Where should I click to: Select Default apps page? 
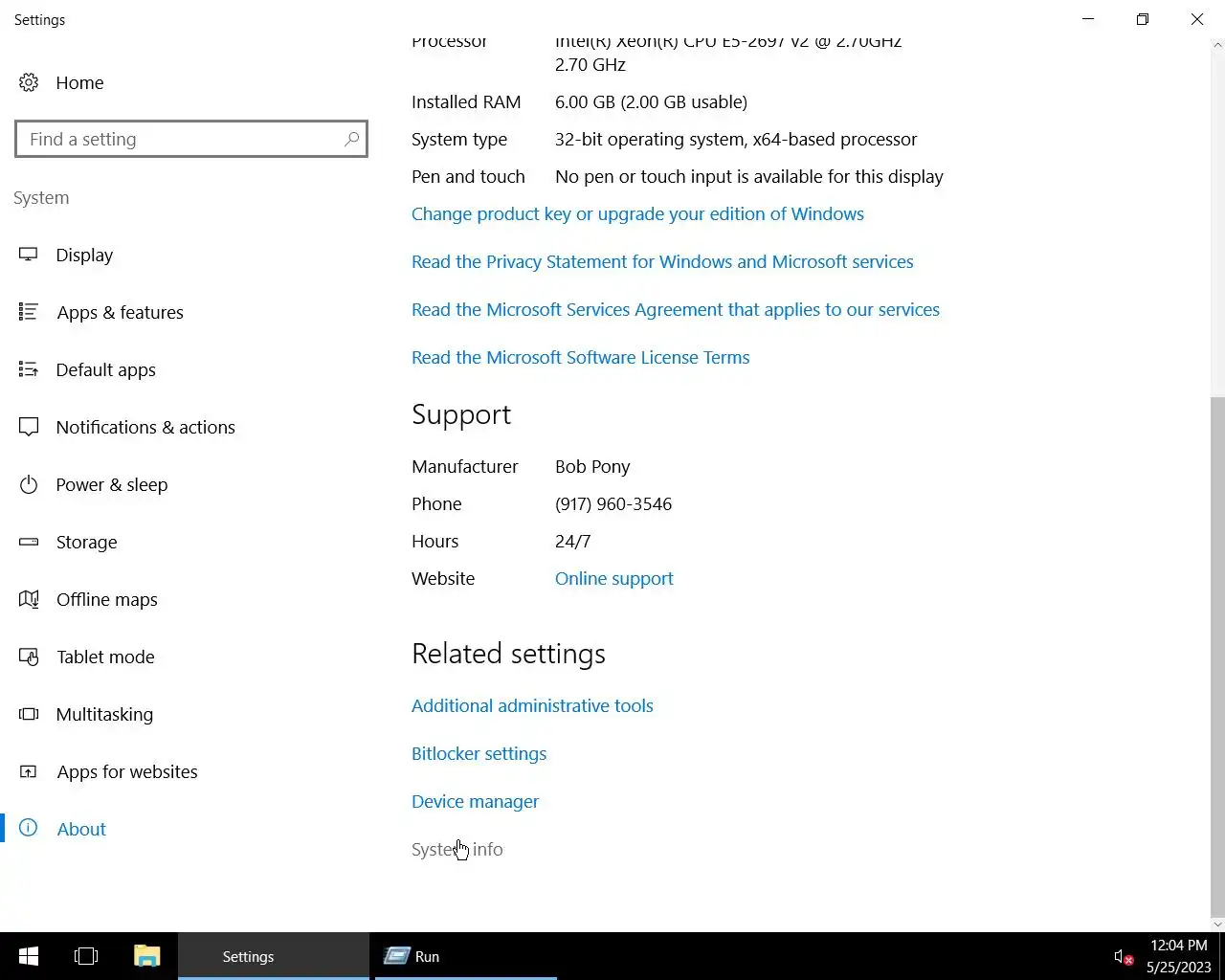(105, 369)
